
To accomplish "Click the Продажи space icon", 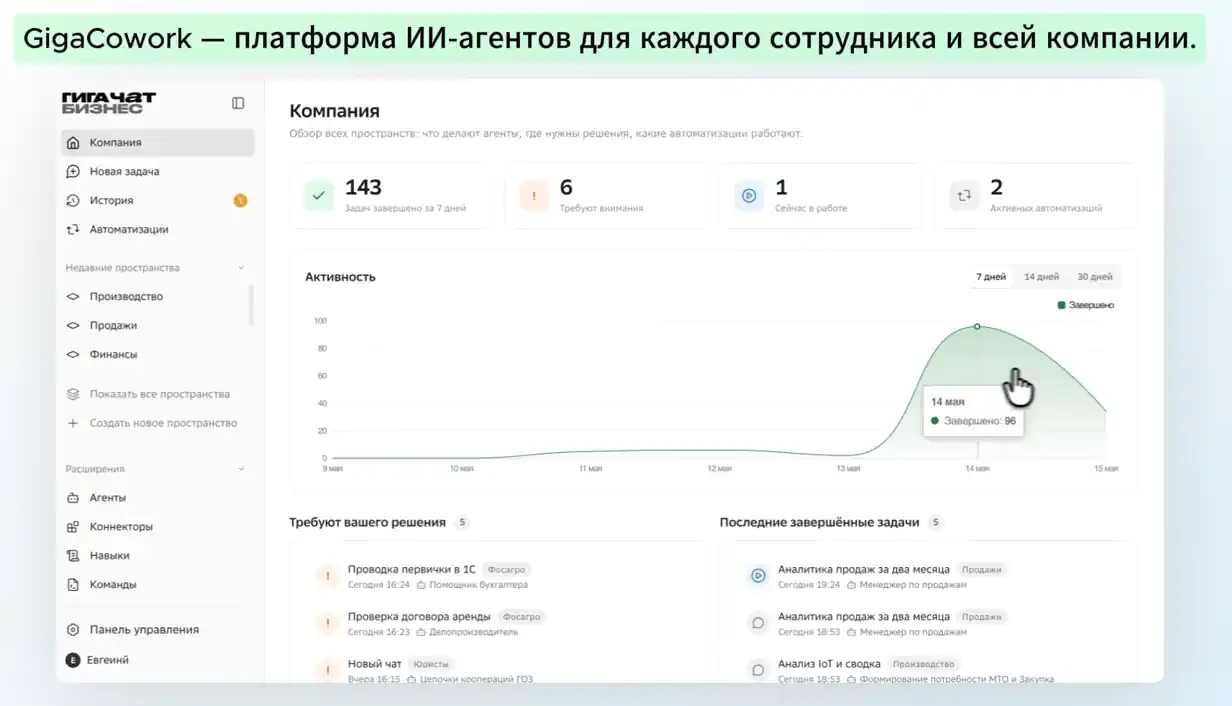I will (73, 325).
